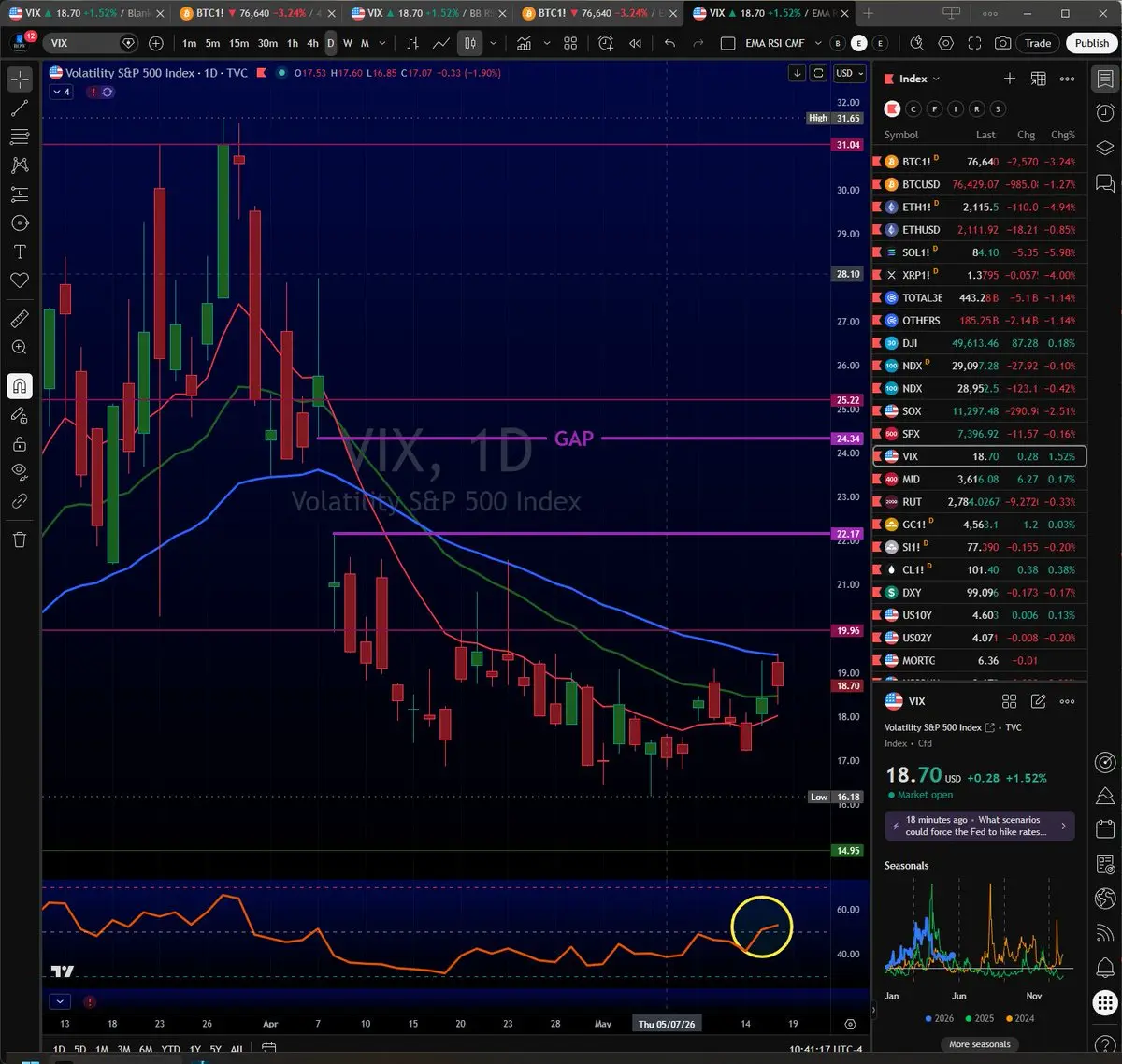1122x1064 pixels.
Task: Open the layout setup grid icon
Action: pyautogui.click(x=570, y=43)
